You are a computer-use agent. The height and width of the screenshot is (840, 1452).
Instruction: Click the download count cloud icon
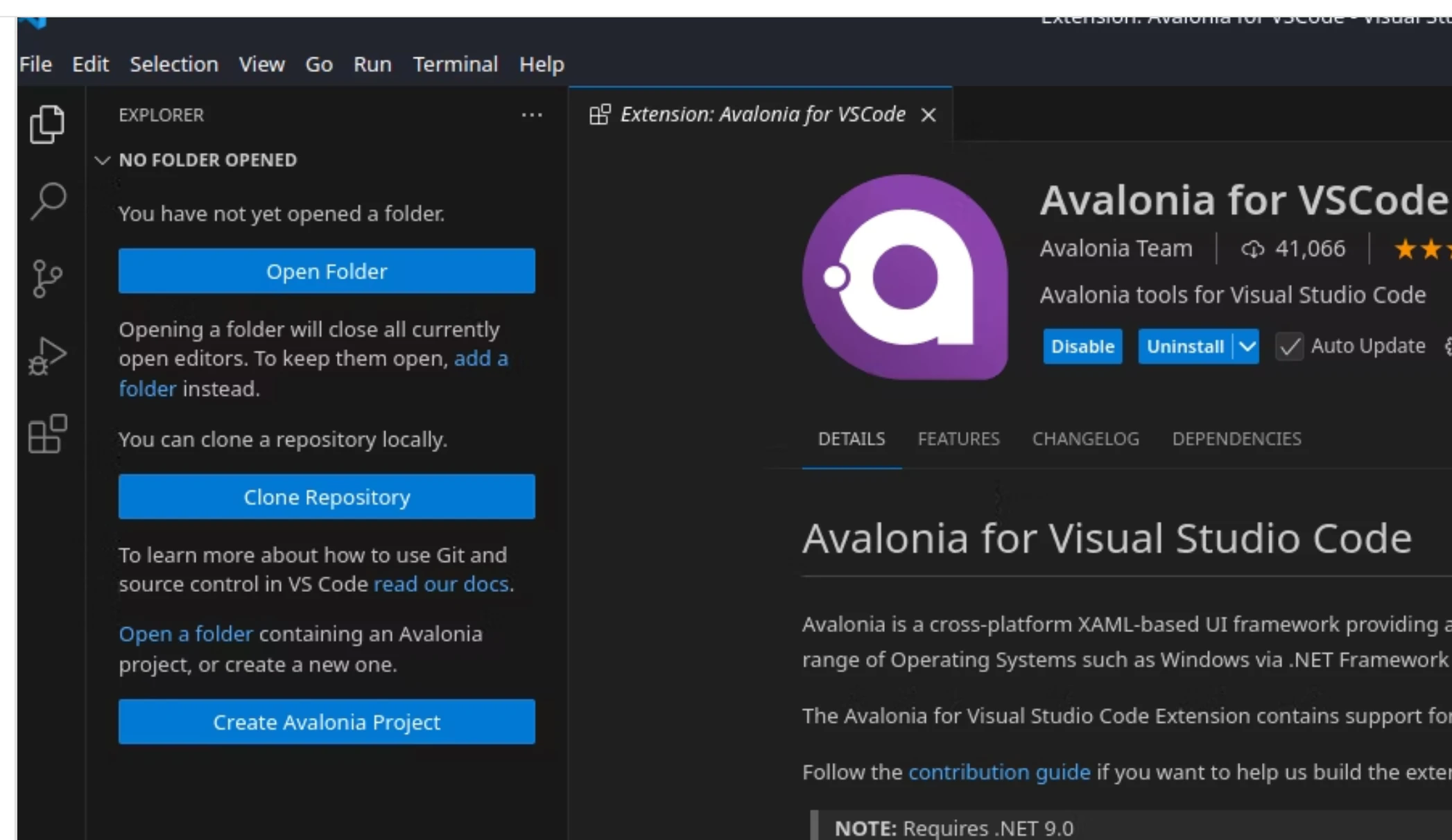[x=1252, y=249]
